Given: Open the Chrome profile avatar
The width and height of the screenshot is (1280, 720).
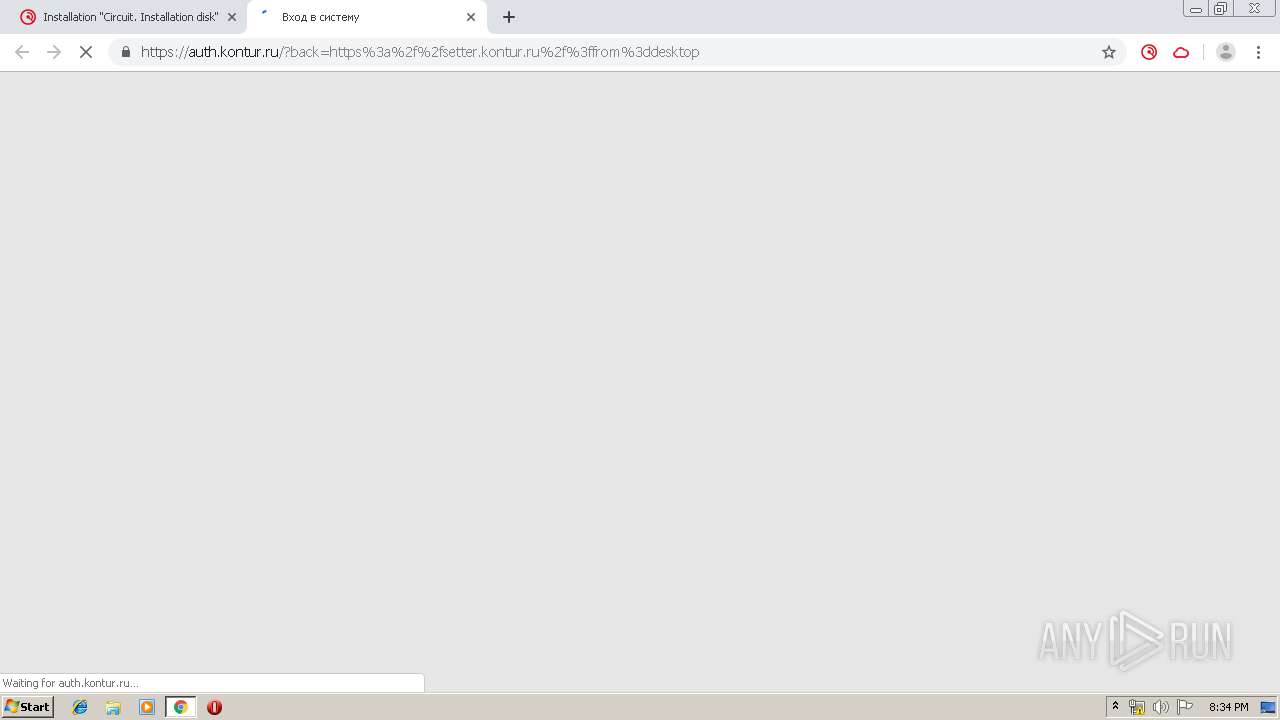Looking at the screenshot, I should tap(1226, 52).
